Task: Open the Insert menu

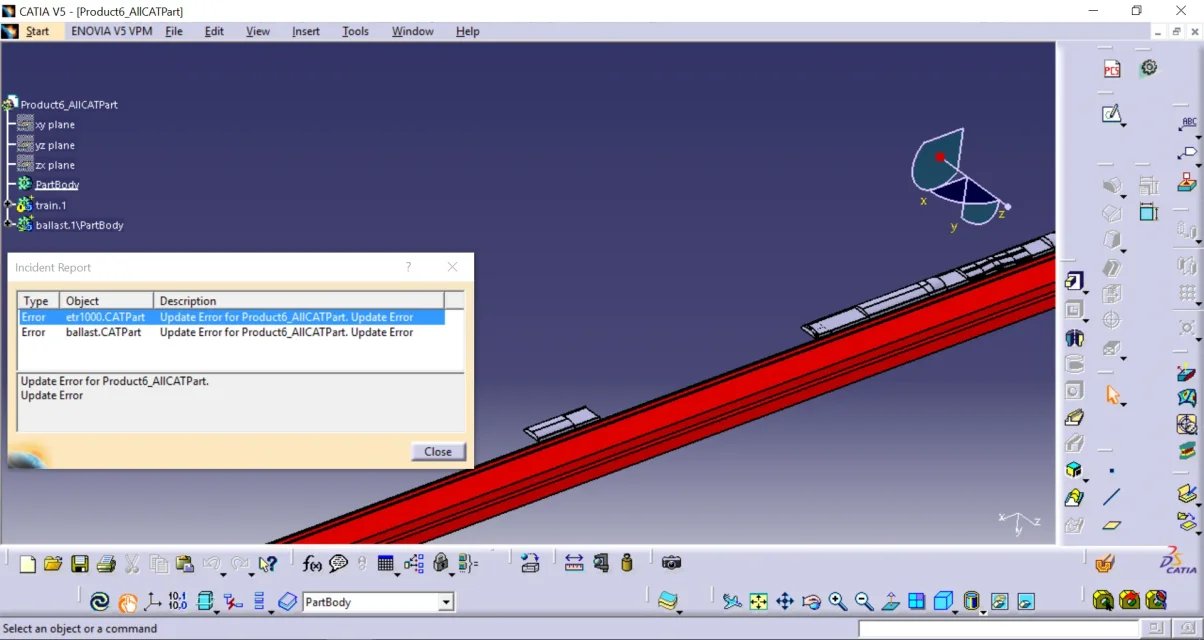Action: tap(305, 31)
